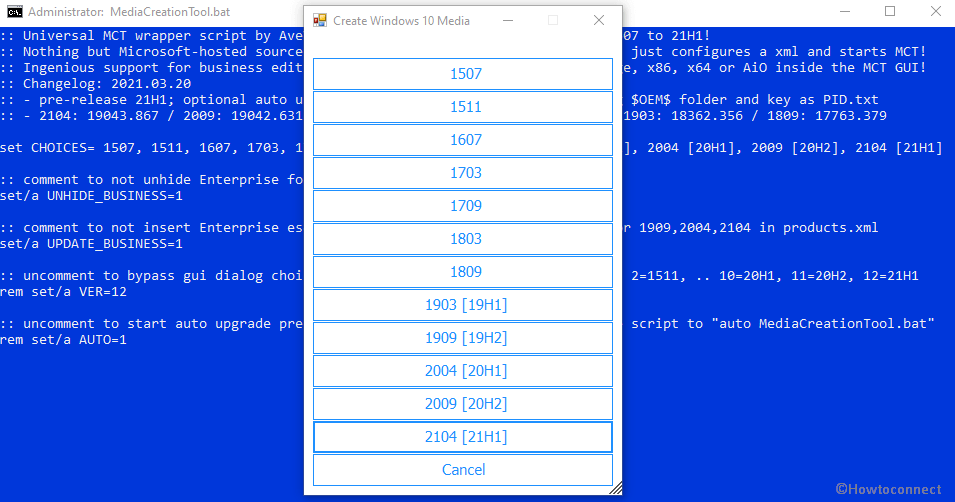Choose the 1511 version button
Viewport: 955px width, 502px height.
(463, 107)
